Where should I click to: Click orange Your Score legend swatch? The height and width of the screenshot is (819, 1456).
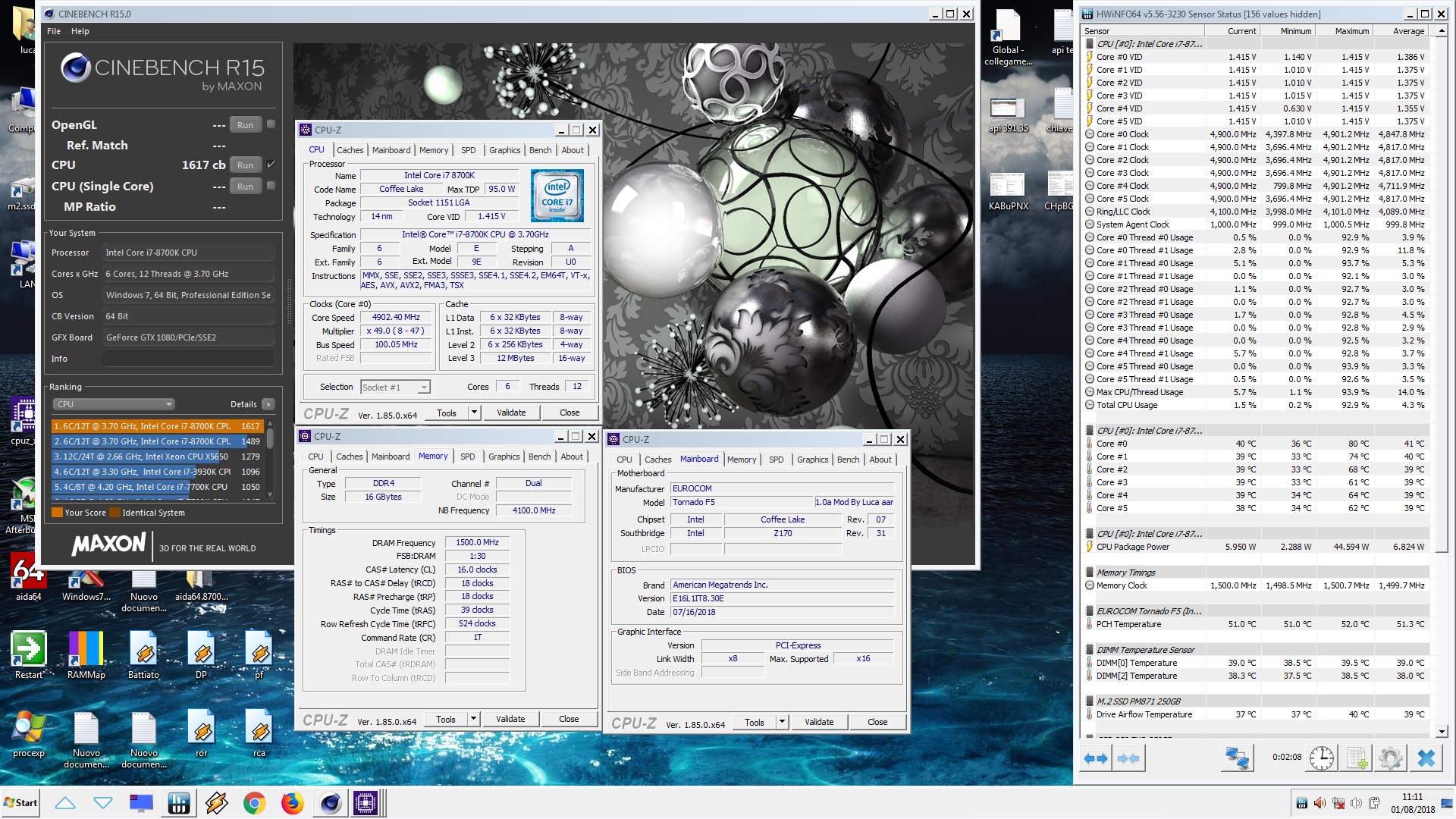(57, 513)
